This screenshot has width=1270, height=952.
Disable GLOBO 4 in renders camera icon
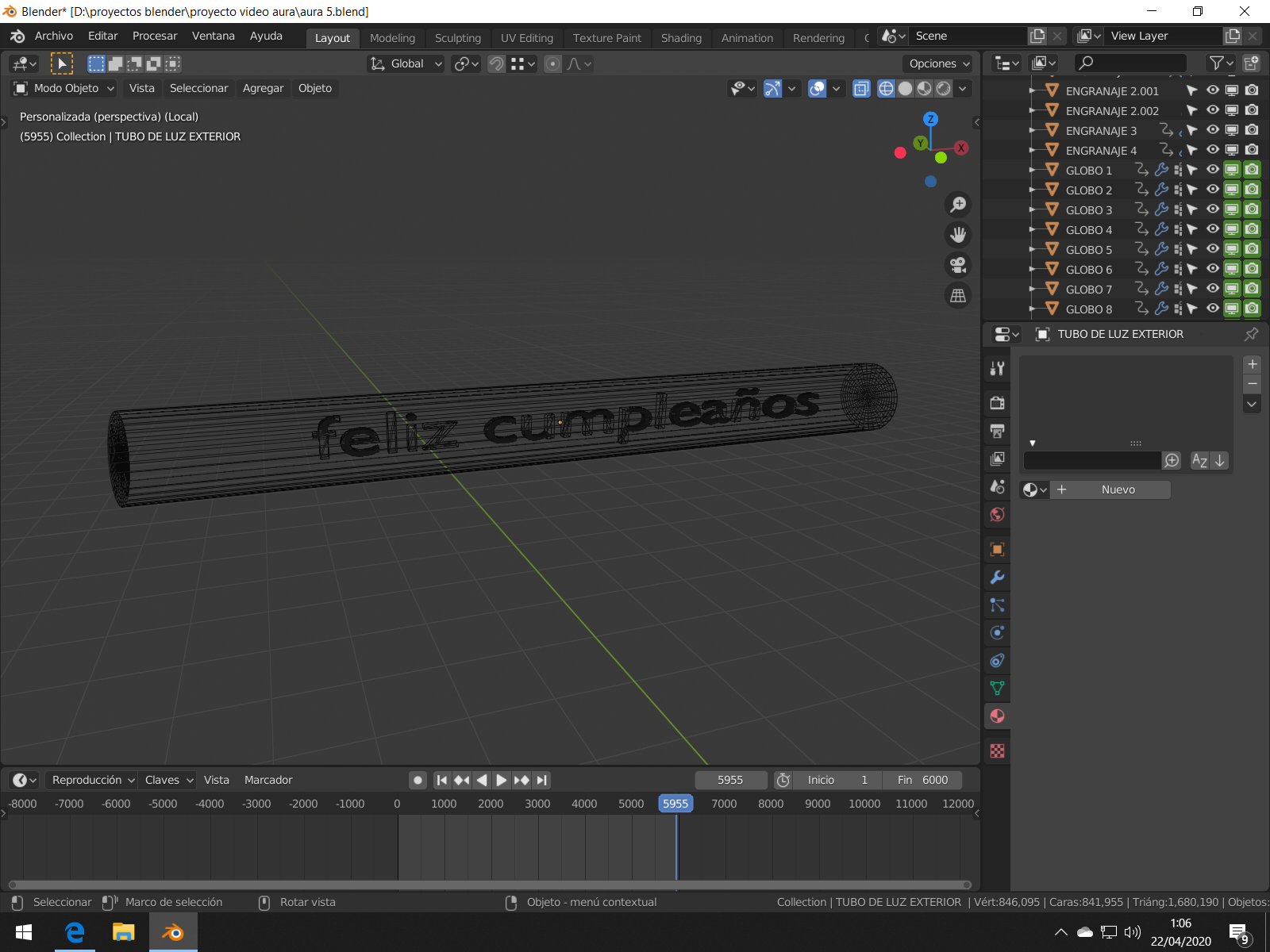[1252, 228]
